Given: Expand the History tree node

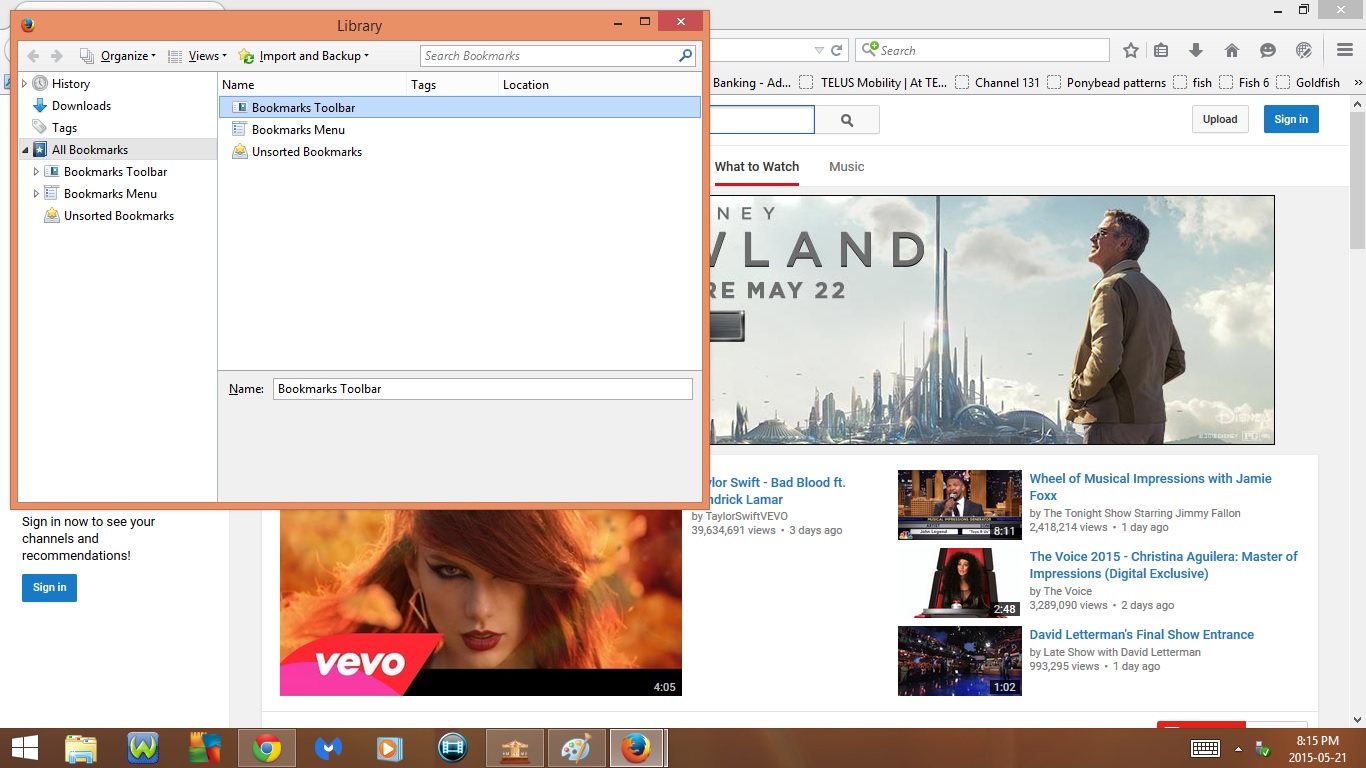Looking at the screenshot, I should point(25,84).
